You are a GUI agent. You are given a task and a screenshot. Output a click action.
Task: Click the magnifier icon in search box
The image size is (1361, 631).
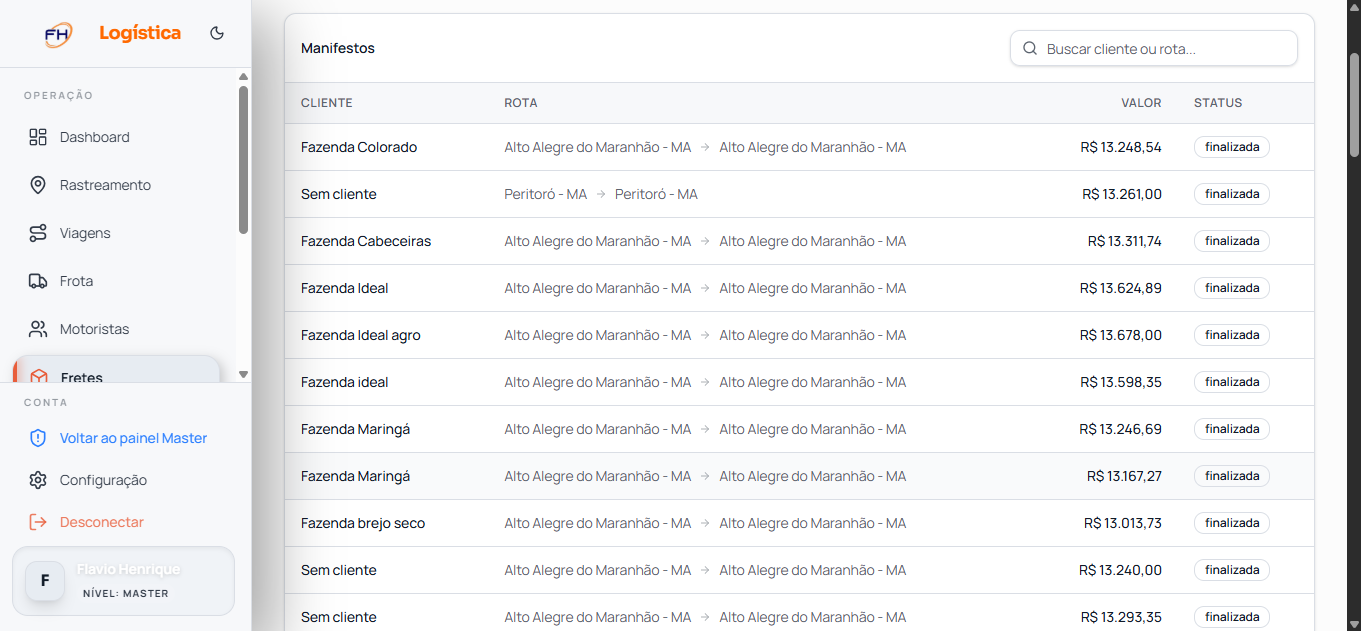(1030, 48)
